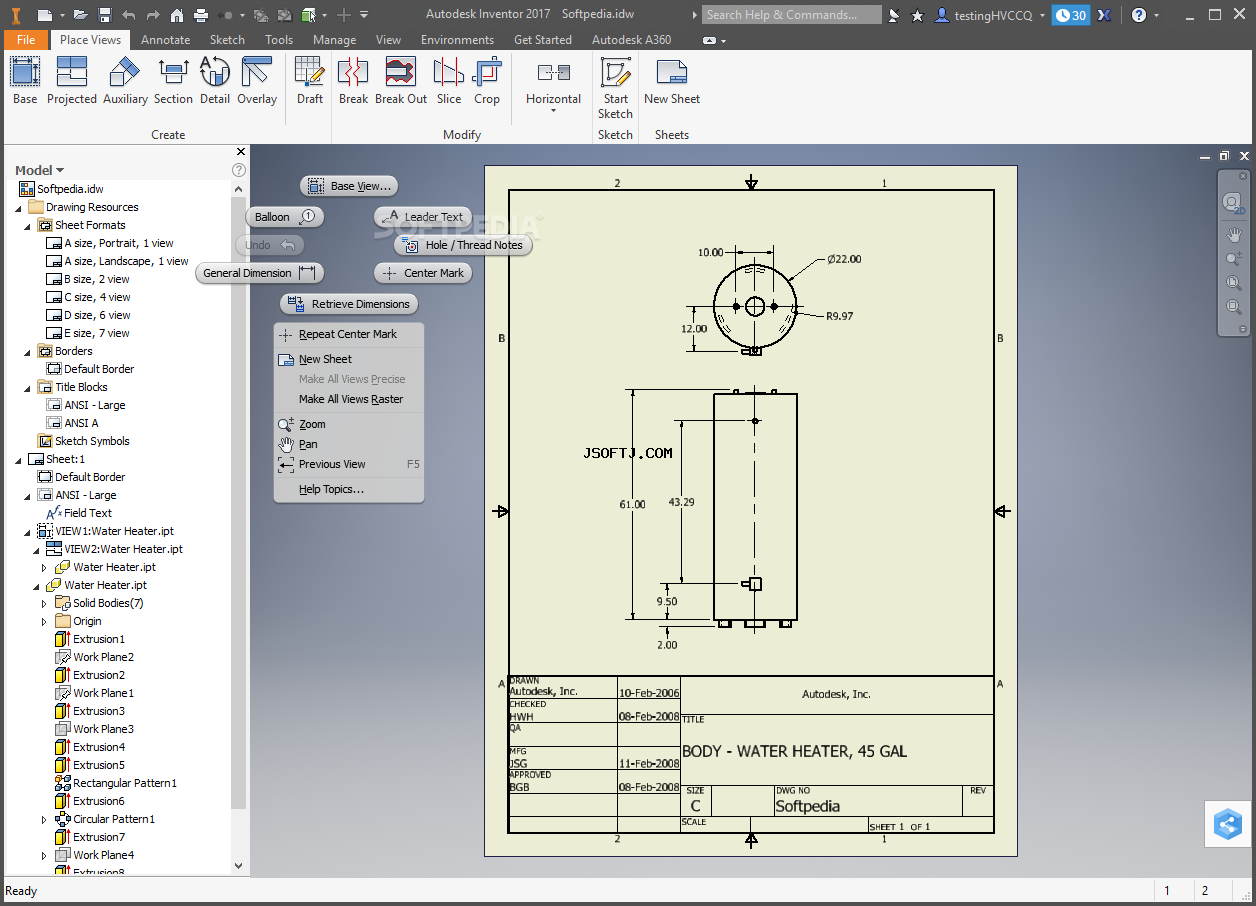Click the Favorites star icon

pos(917,15)
